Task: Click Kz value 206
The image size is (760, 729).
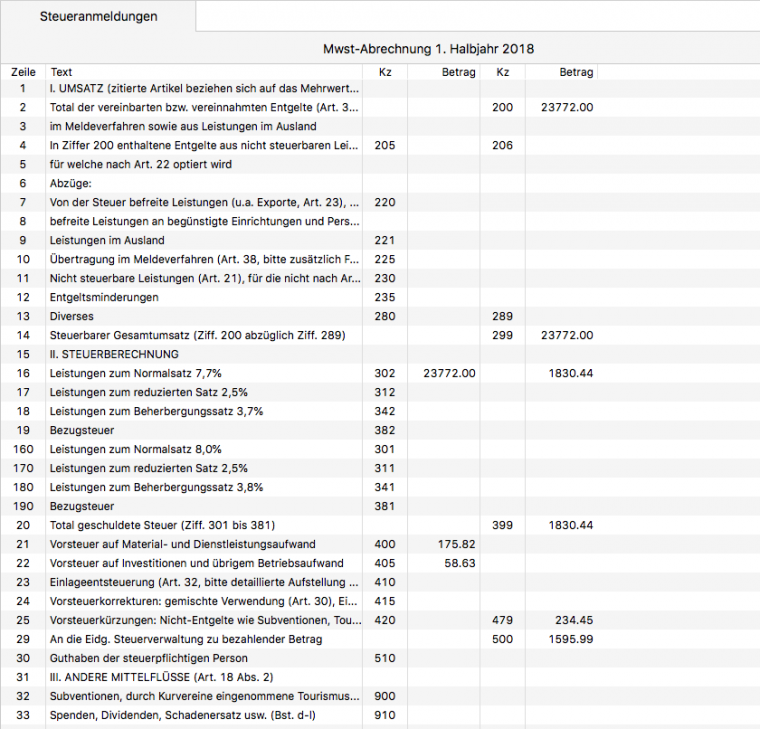Action: pyautogui.click(x=502, y=145)
